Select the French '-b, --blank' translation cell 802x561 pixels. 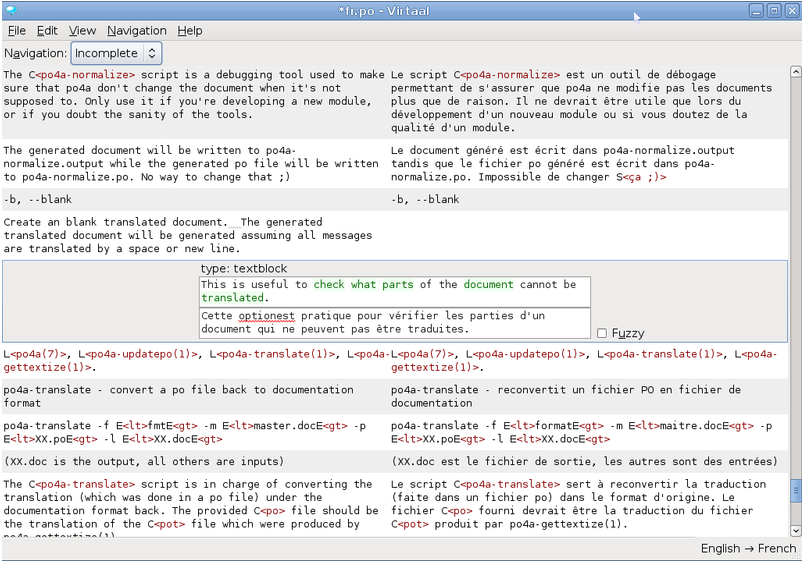(588, 199)
